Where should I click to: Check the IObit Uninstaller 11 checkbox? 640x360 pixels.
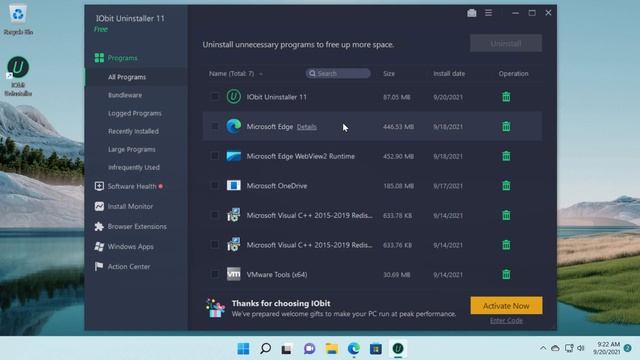(x=214, y=97)
